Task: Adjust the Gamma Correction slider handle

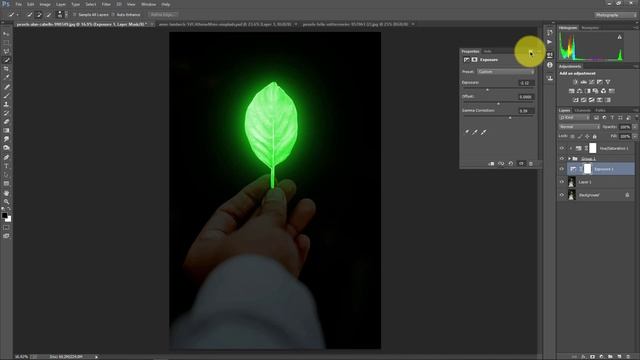Action: [510, 118]
